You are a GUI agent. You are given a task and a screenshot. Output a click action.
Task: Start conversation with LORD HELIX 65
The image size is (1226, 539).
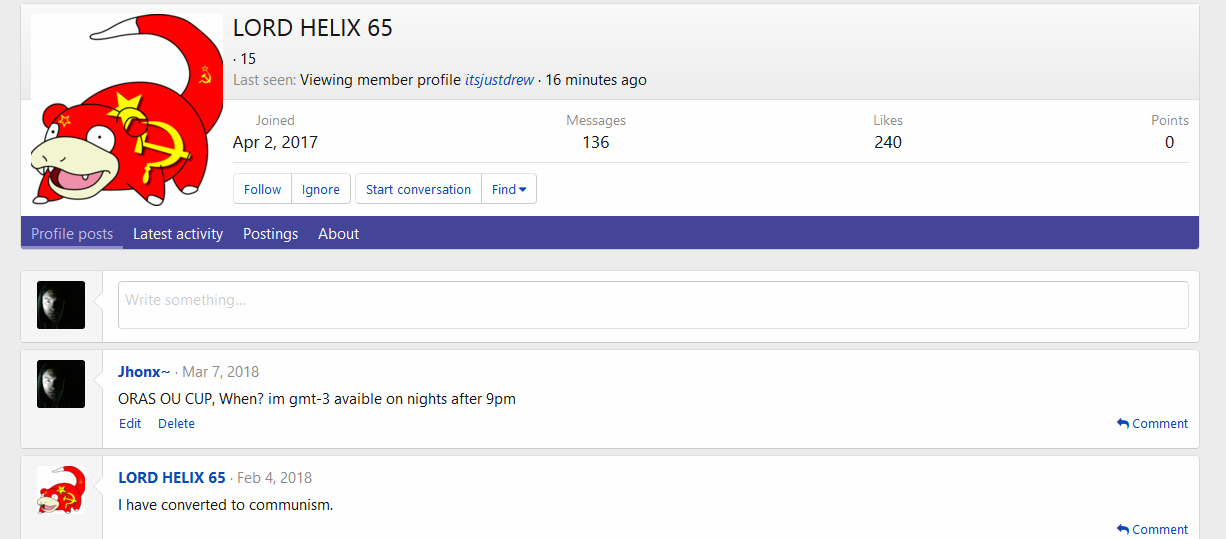[x=418, y=189]
